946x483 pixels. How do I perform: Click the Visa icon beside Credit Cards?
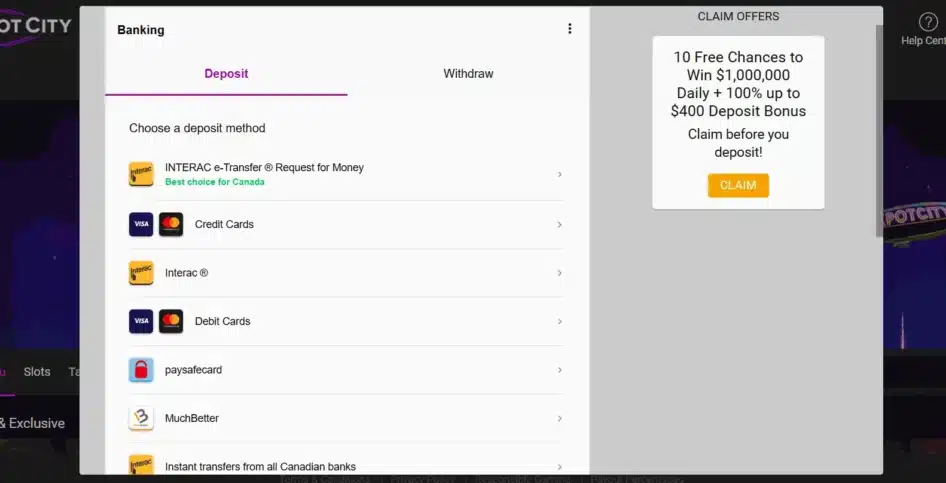[141, 224]
